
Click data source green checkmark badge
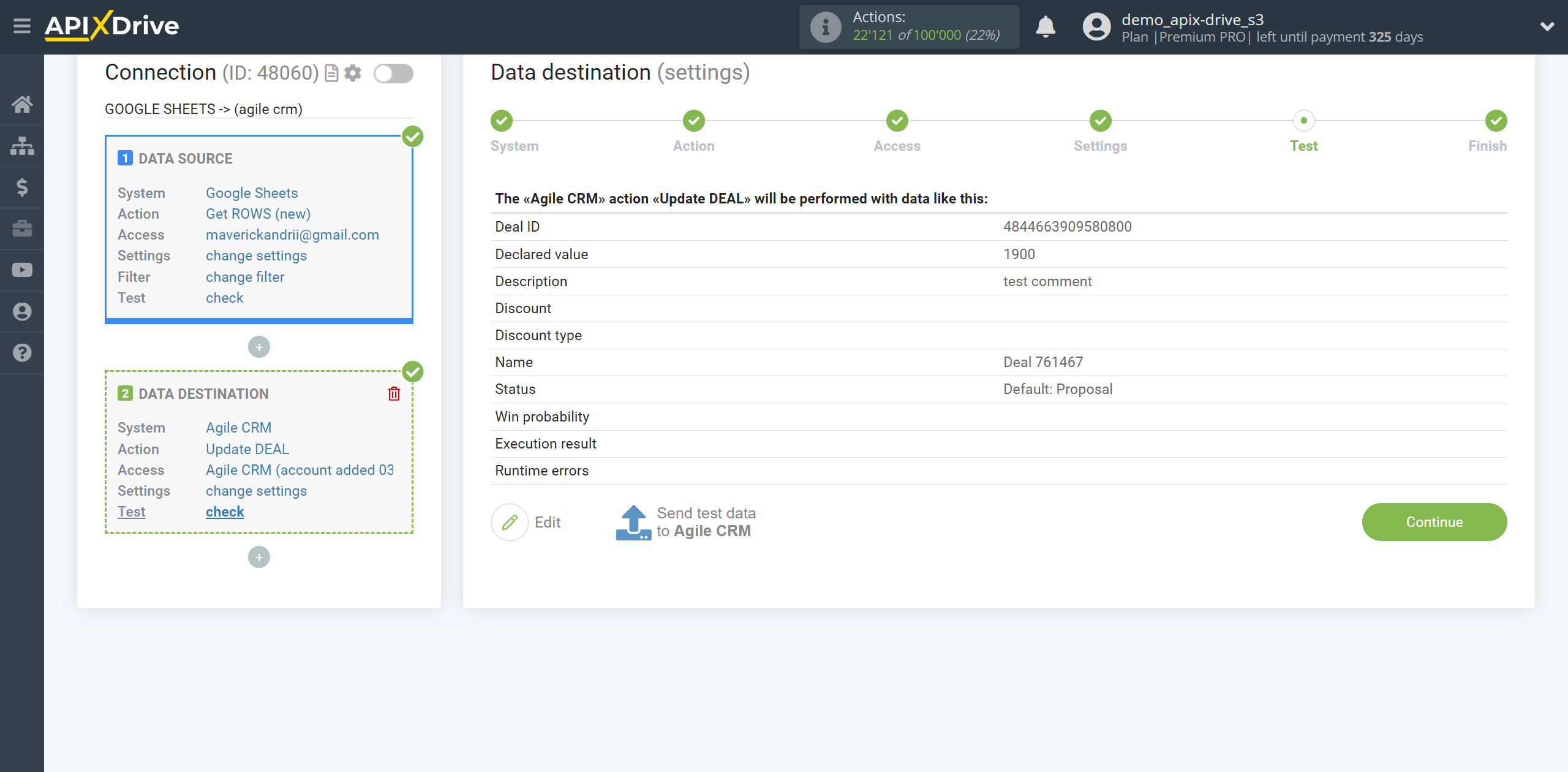click(413, 136)
